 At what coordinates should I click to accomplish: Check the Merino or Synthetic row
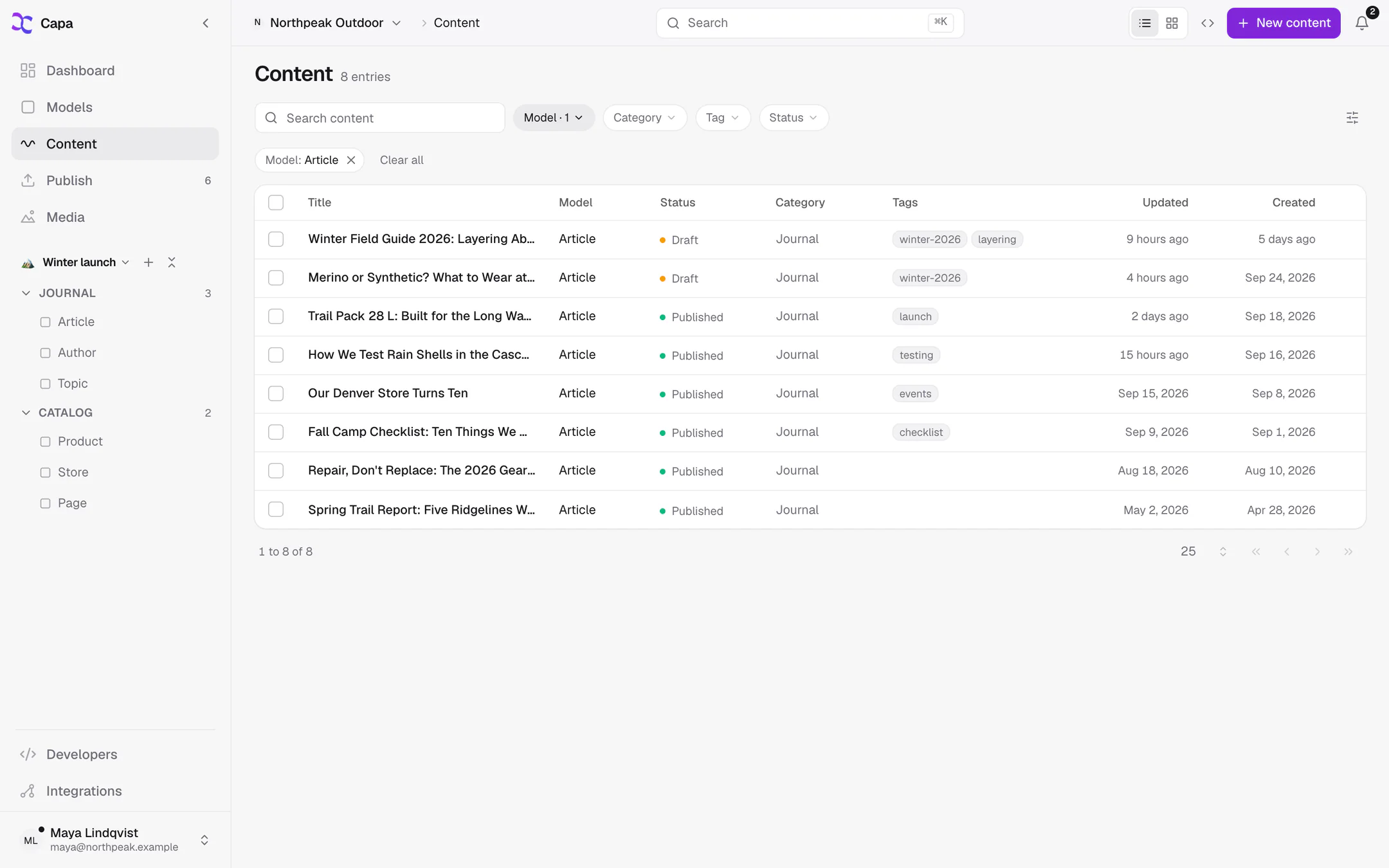[x=276, y=278]
